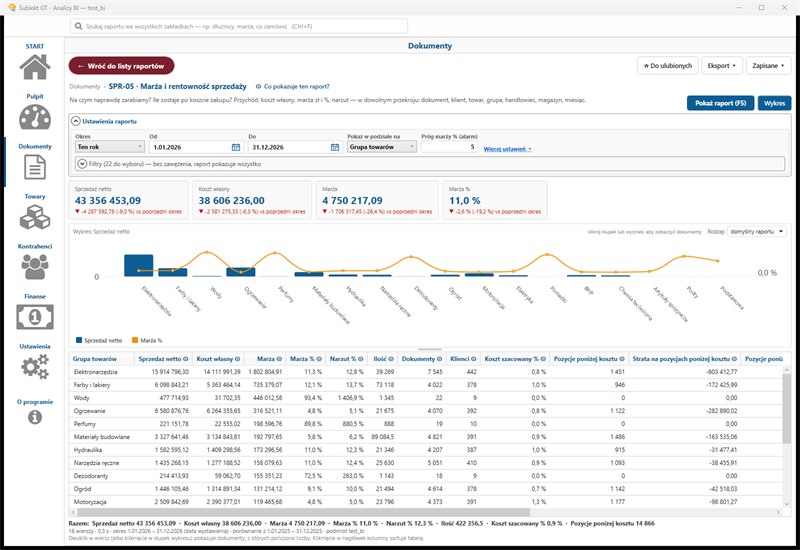Open the Finanse banknote icon
Screen dimensions: 800x550
click(x=35, y=317)
